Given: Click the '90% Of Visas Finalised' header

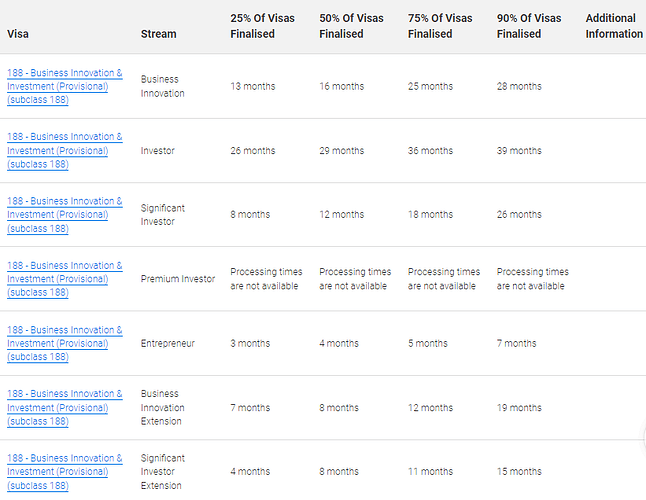Looking at the screenshot, I should click(529, 26).
